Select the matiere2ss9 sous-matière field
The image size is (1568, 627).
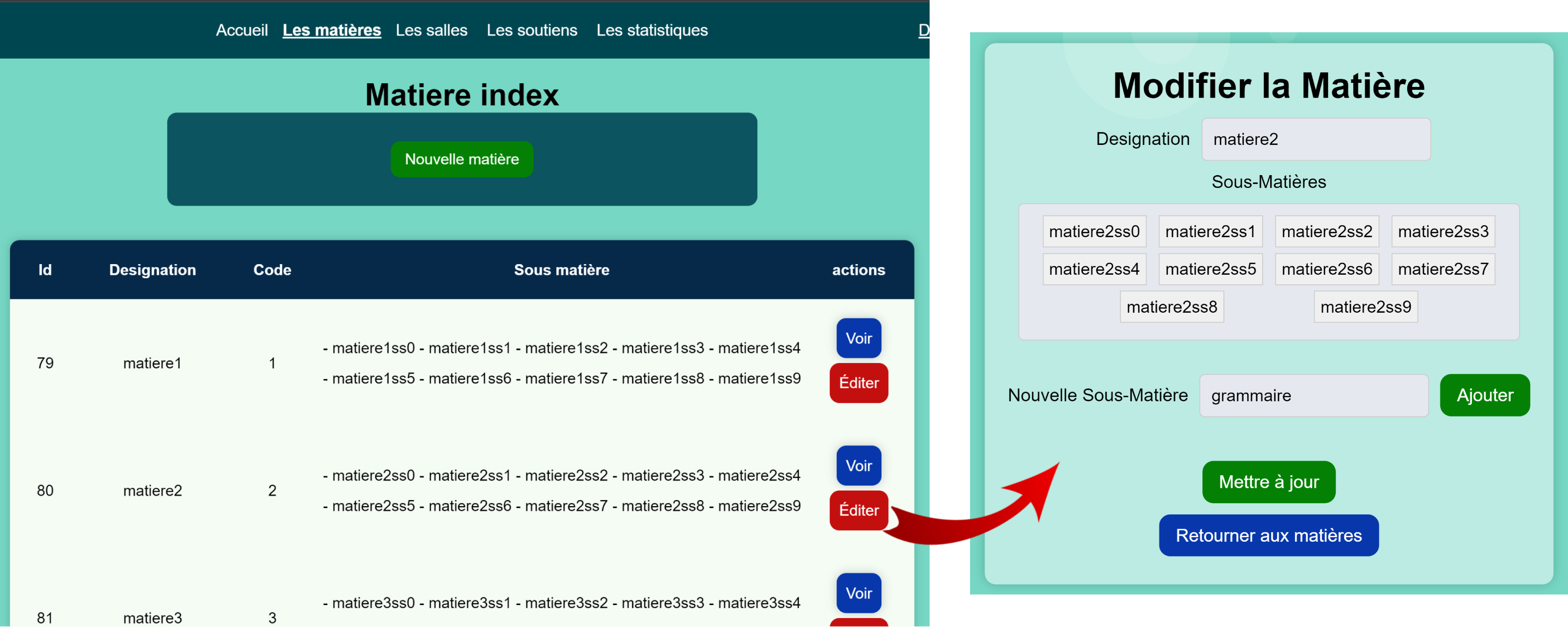click(1365, 307)
